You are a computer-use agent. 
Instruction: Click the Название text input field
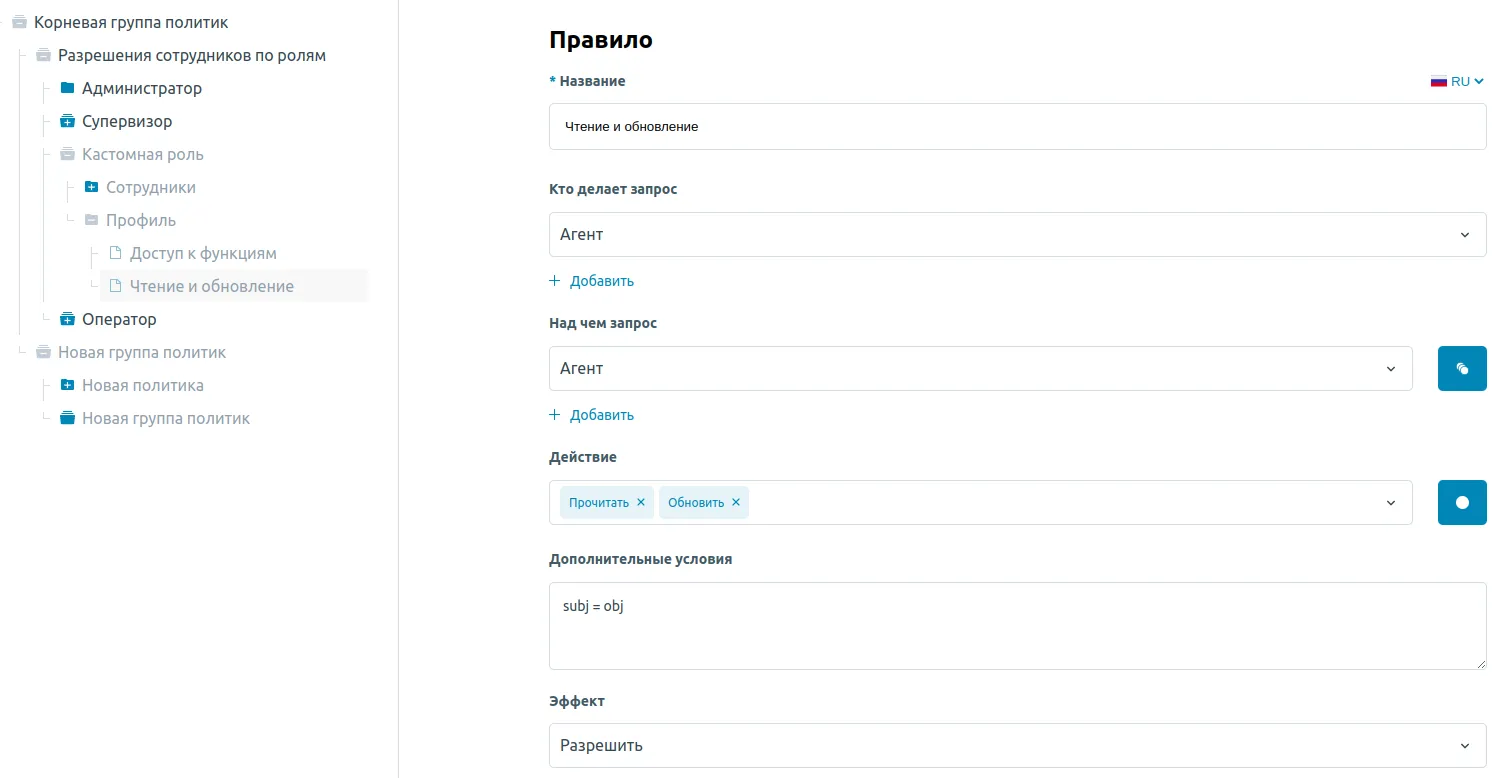[x=1016, y=127]
